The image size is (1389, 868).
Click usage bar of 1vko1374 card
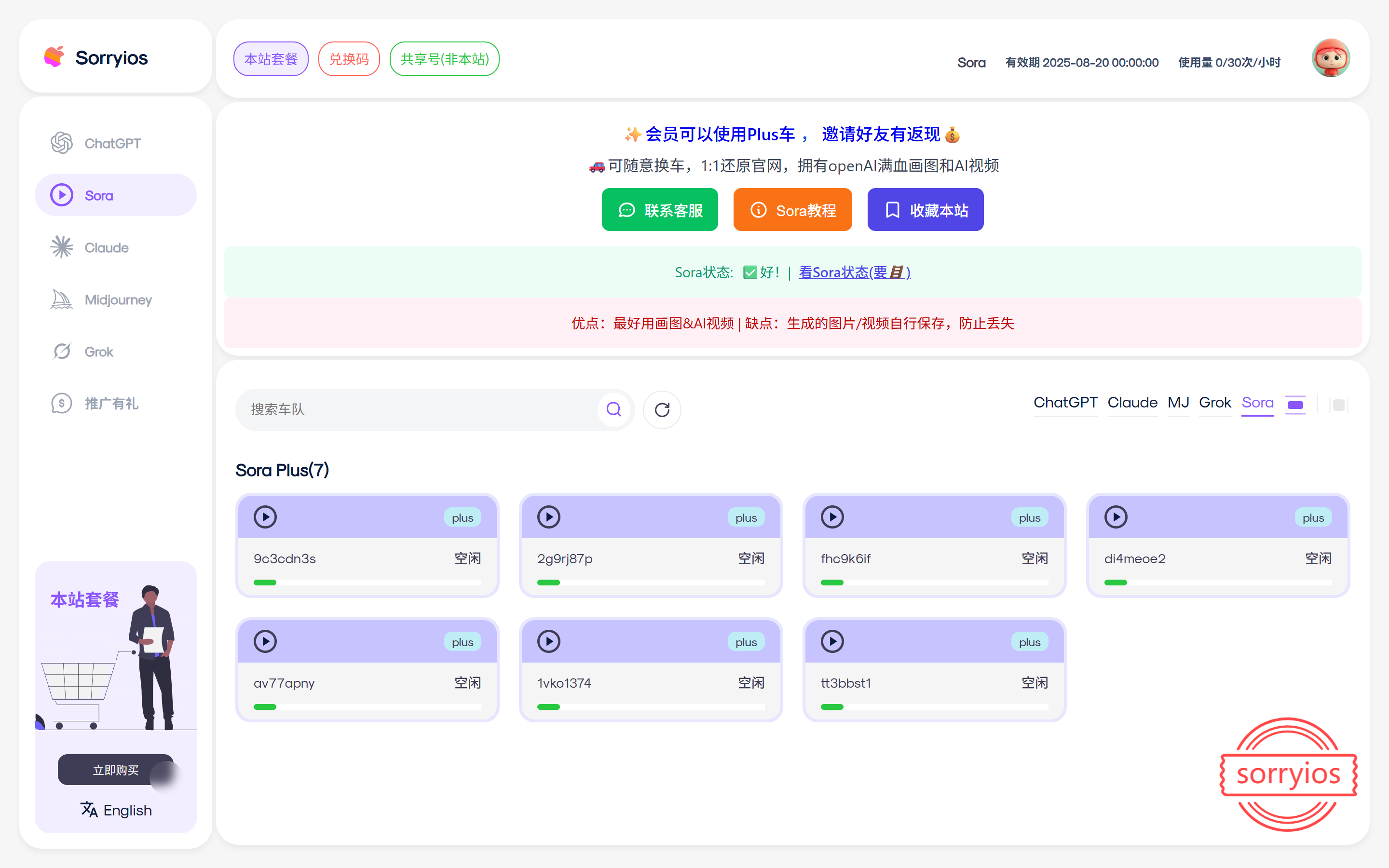point(651,706)
